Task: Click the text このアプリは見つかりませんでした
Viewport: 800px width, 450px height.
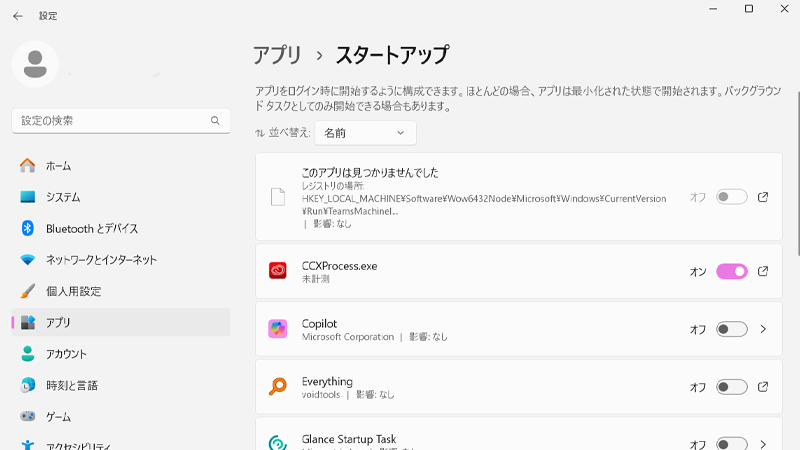Action: pyautogui.click(x=370, y=172)
